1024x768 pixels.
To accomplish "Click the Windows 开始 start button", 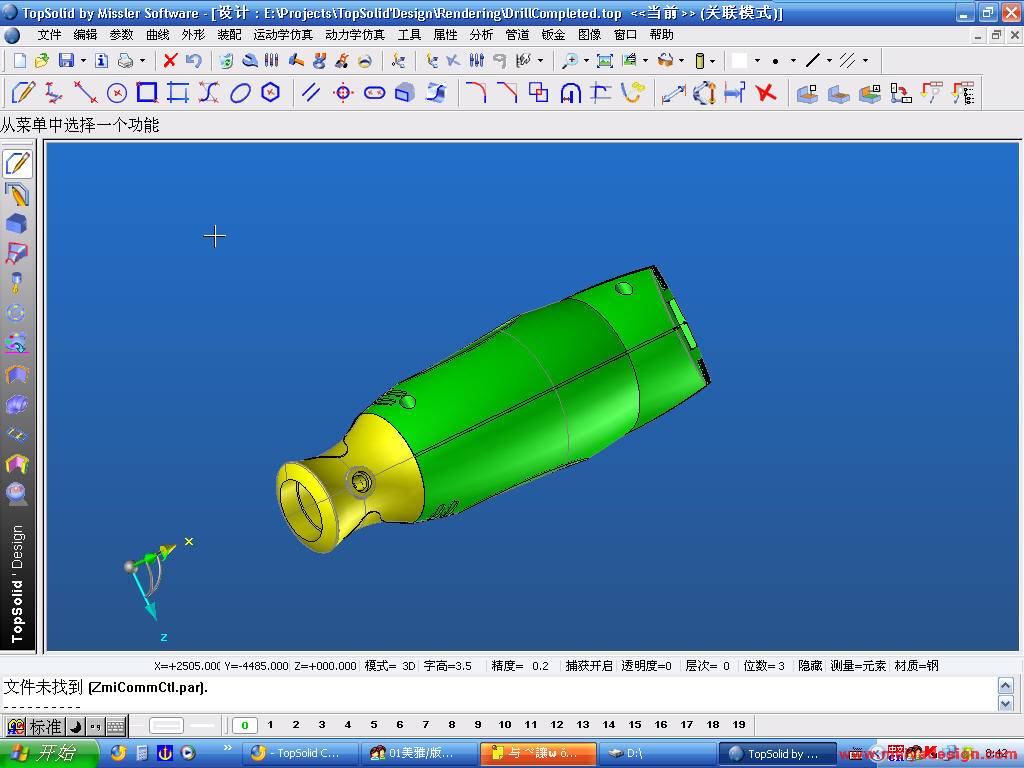I will [50, 753].
